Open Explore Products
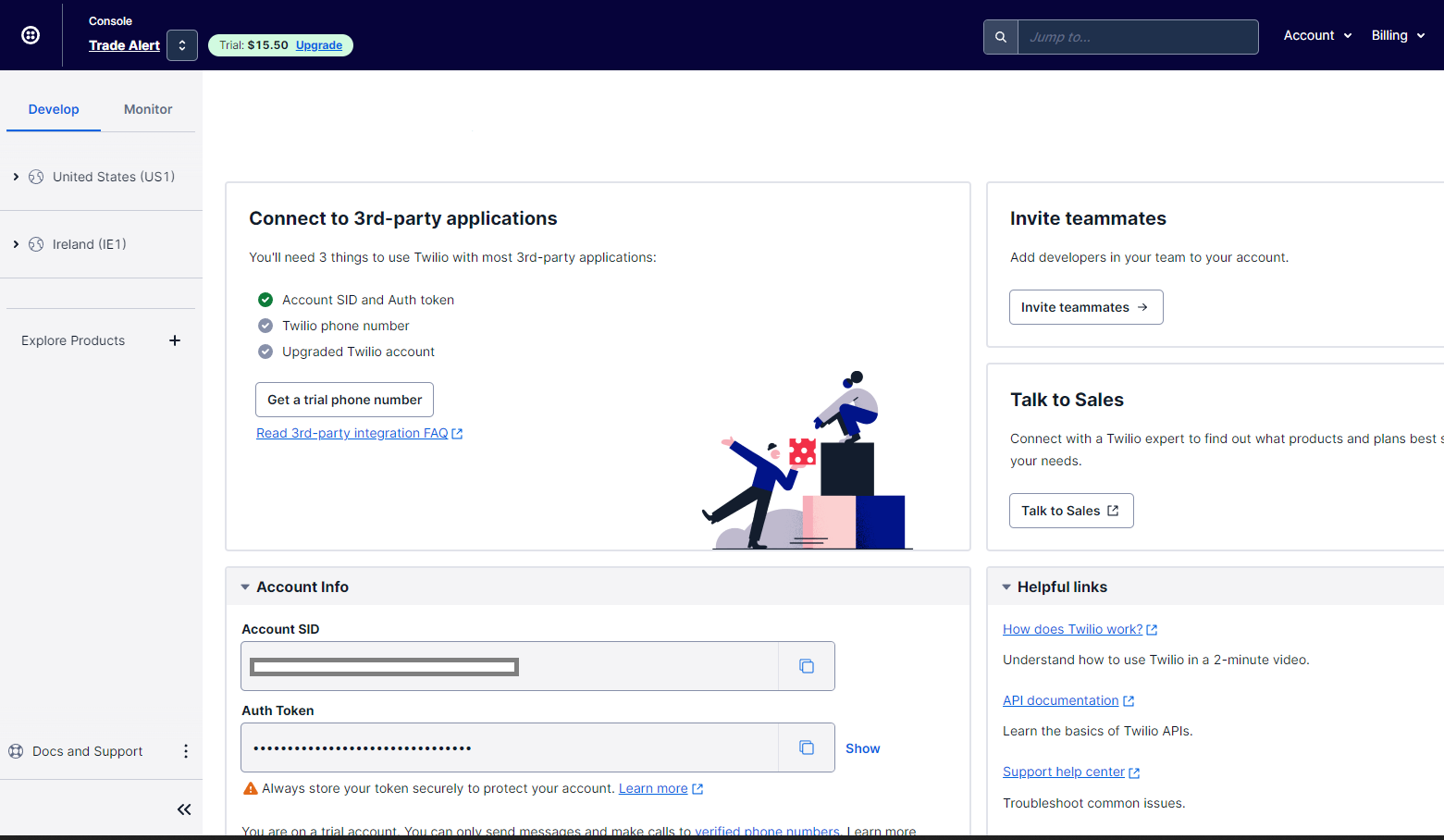The height and width of the screenshot is (840, 1444). tap(73, 340)
